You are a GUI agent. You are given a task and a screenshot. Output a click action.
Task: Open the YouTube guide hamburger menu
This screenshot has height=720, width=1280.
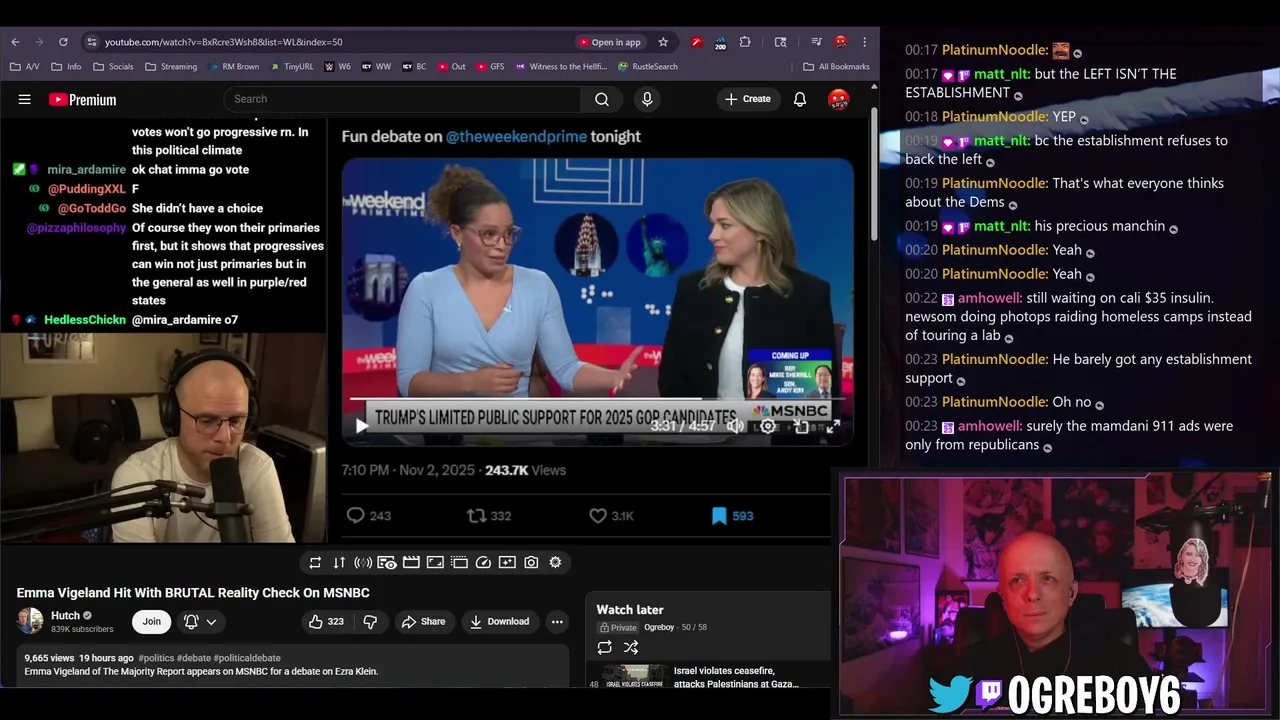click(25, 99)
